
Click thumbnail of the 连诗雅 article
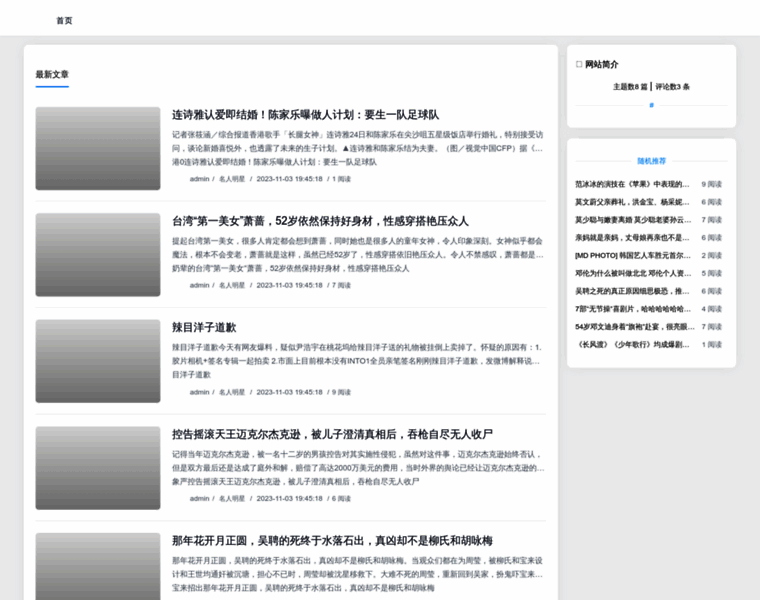click(x=98, y=148)
